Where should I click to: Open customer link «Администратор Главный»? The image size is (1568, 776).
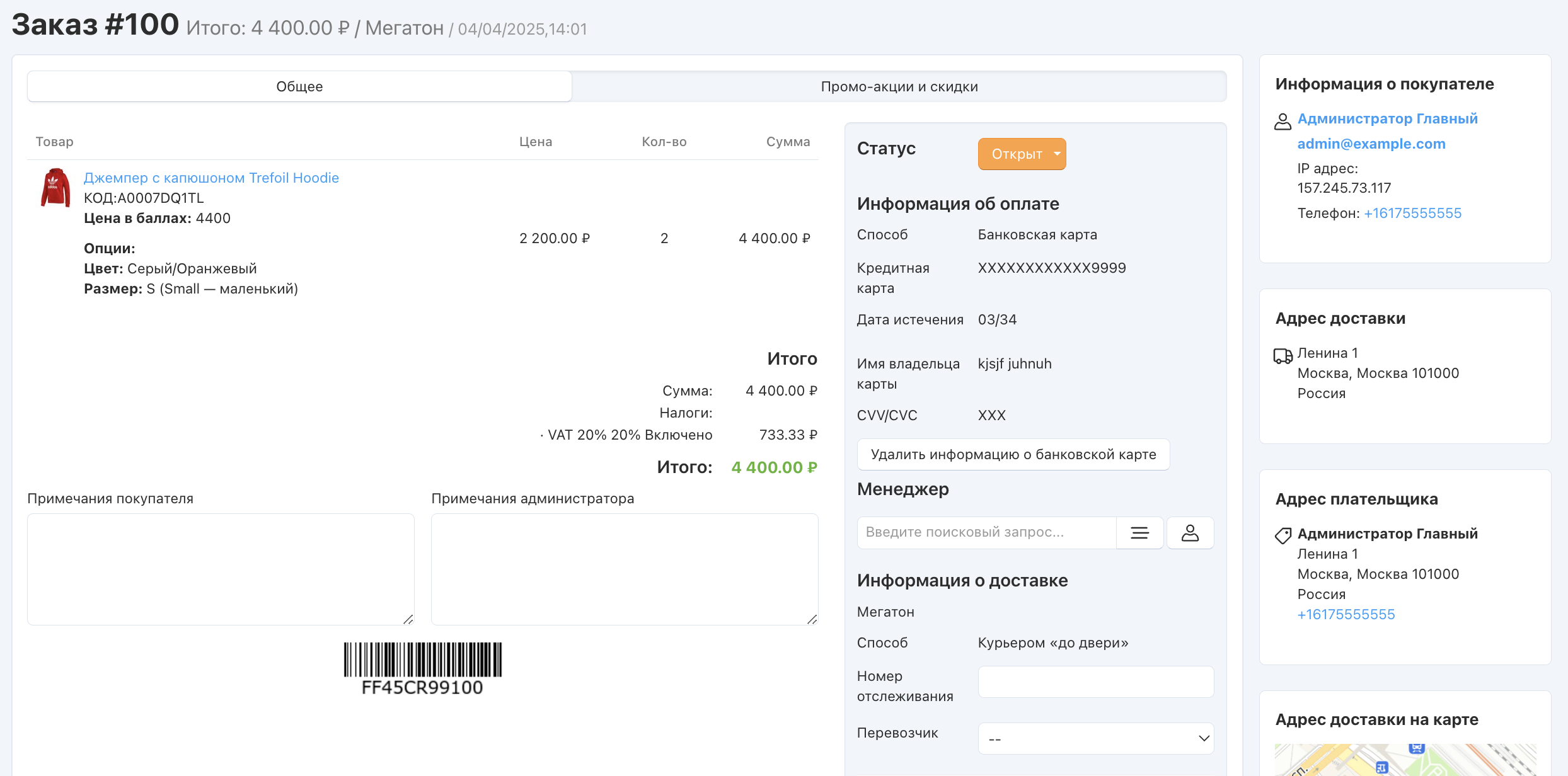[x=1387, y=118]
